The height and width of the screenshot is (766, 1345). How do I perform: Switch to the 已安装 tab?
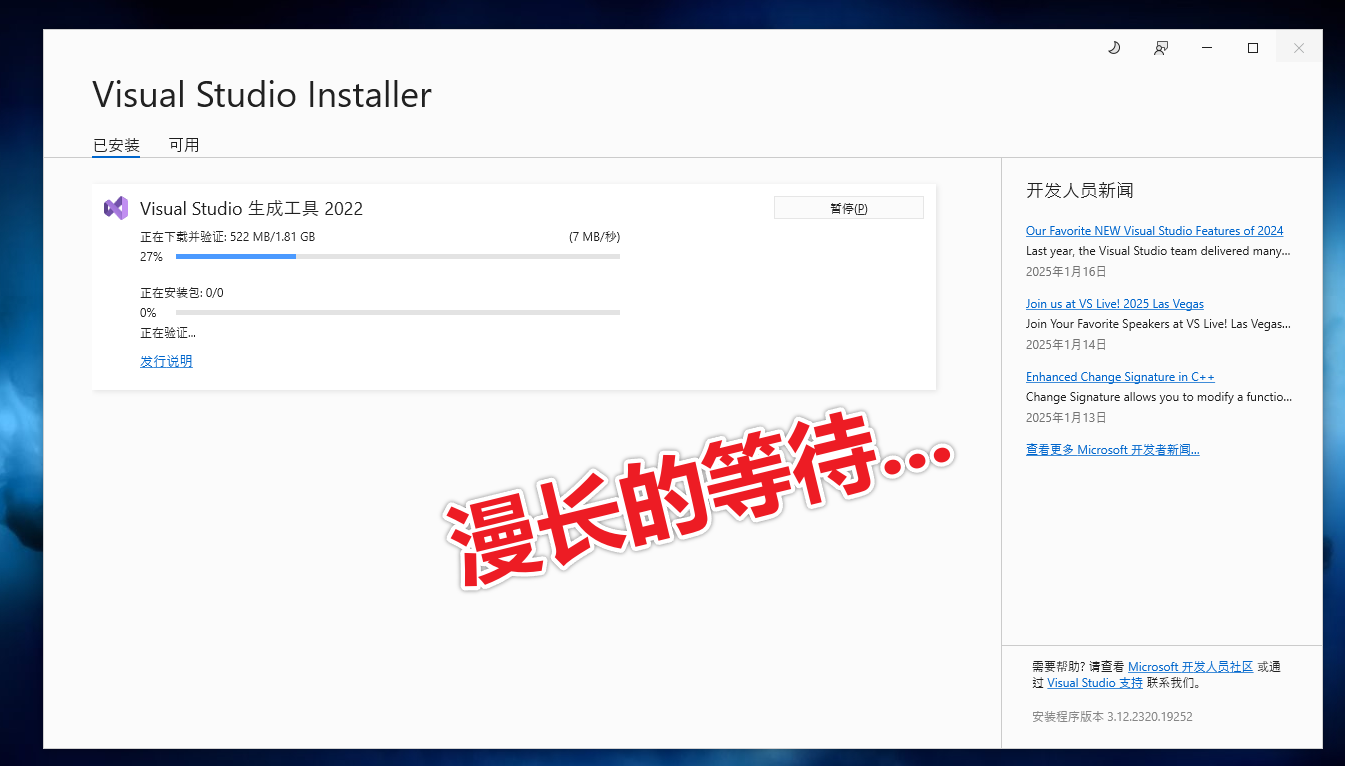[116, 145]
